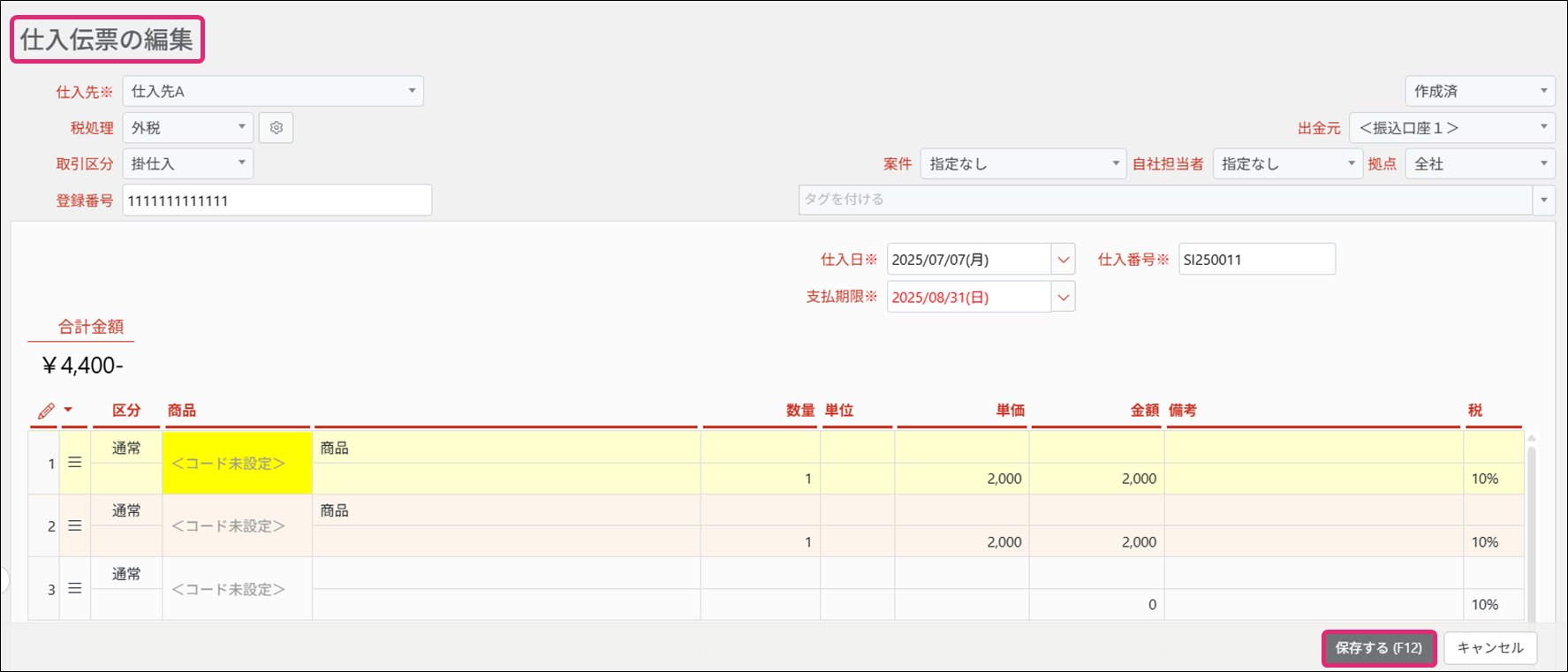Expand the small arrow beside pencil icon
The width and height of the screenshot is (1568, 672).
(68, 410)
